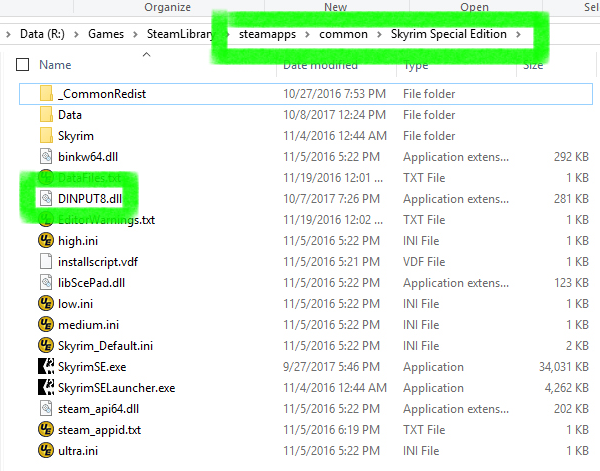Select binkw64.dll file name
This screenshot has width=600, height=471.
pyautogui.click(x=88, y=156)
